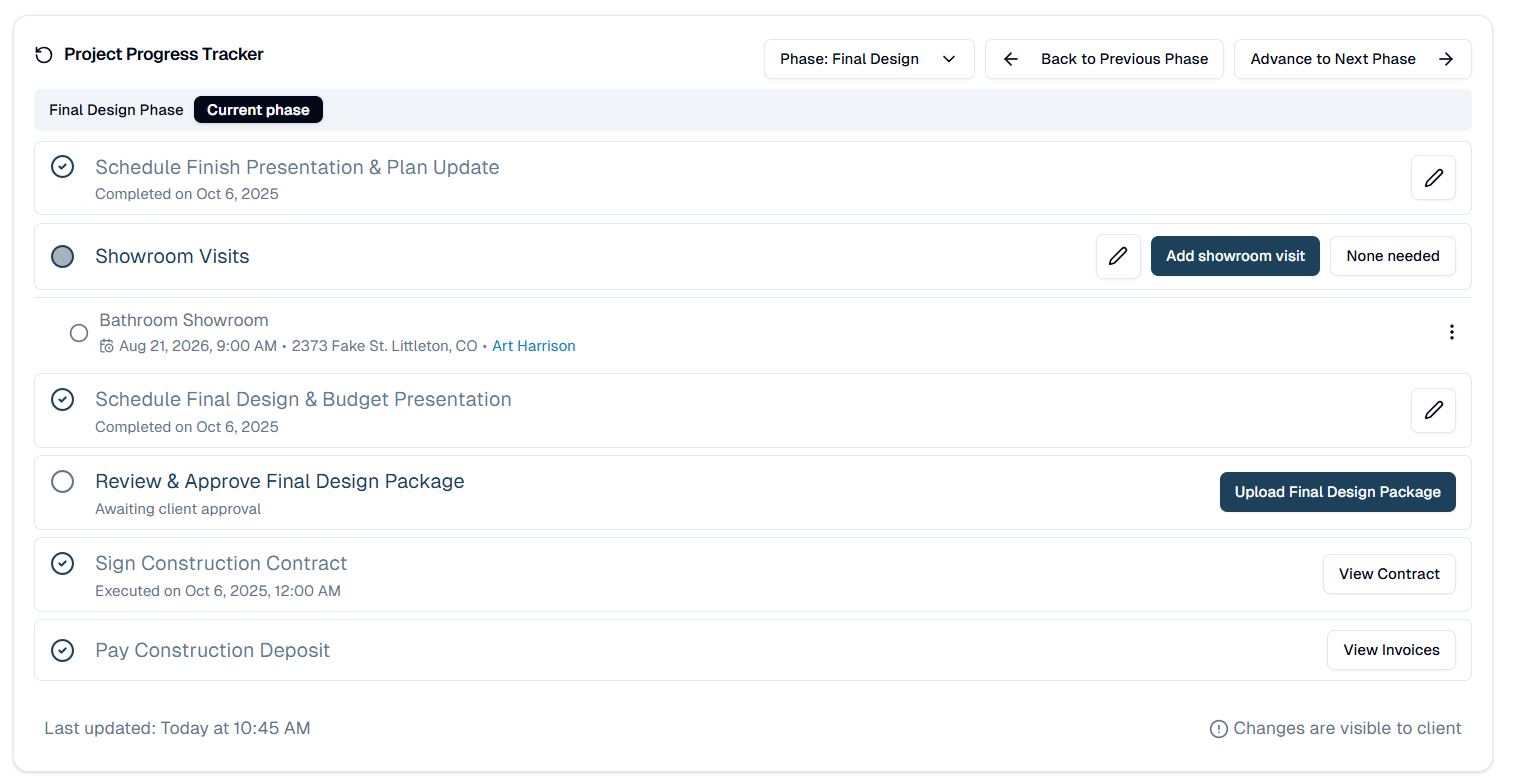Mark showroom visits as None needed
Screen dimensions: 1513x782
[1392, 256]
